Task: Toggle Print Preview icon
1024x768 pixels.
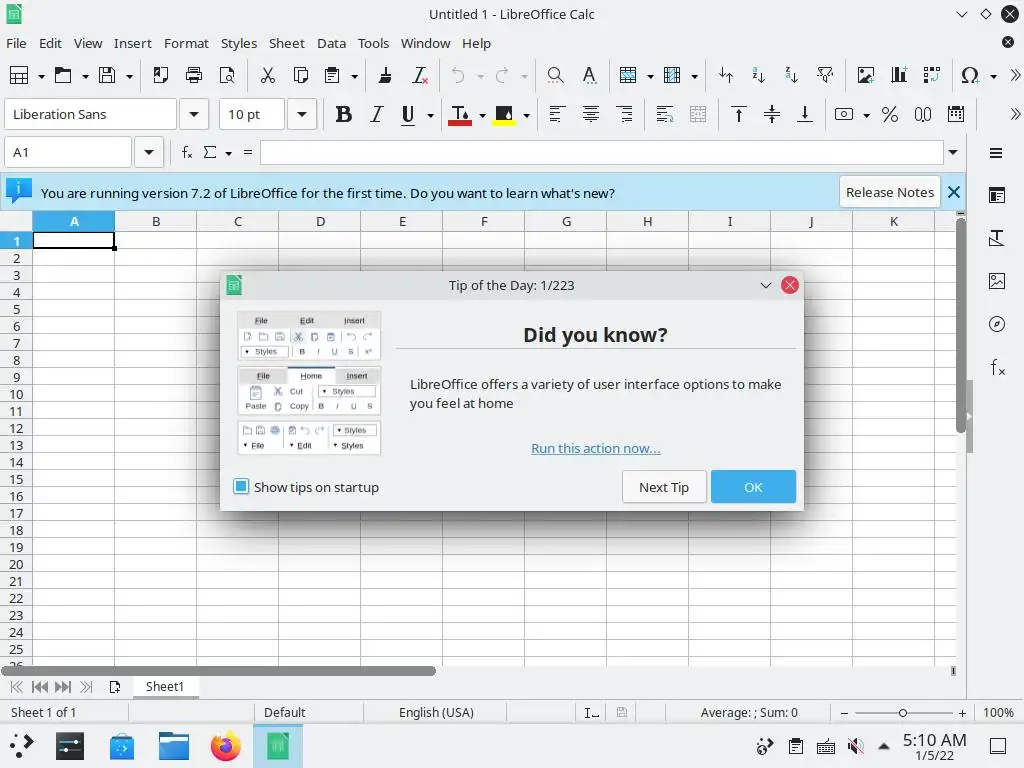Action: click(227, 75)
